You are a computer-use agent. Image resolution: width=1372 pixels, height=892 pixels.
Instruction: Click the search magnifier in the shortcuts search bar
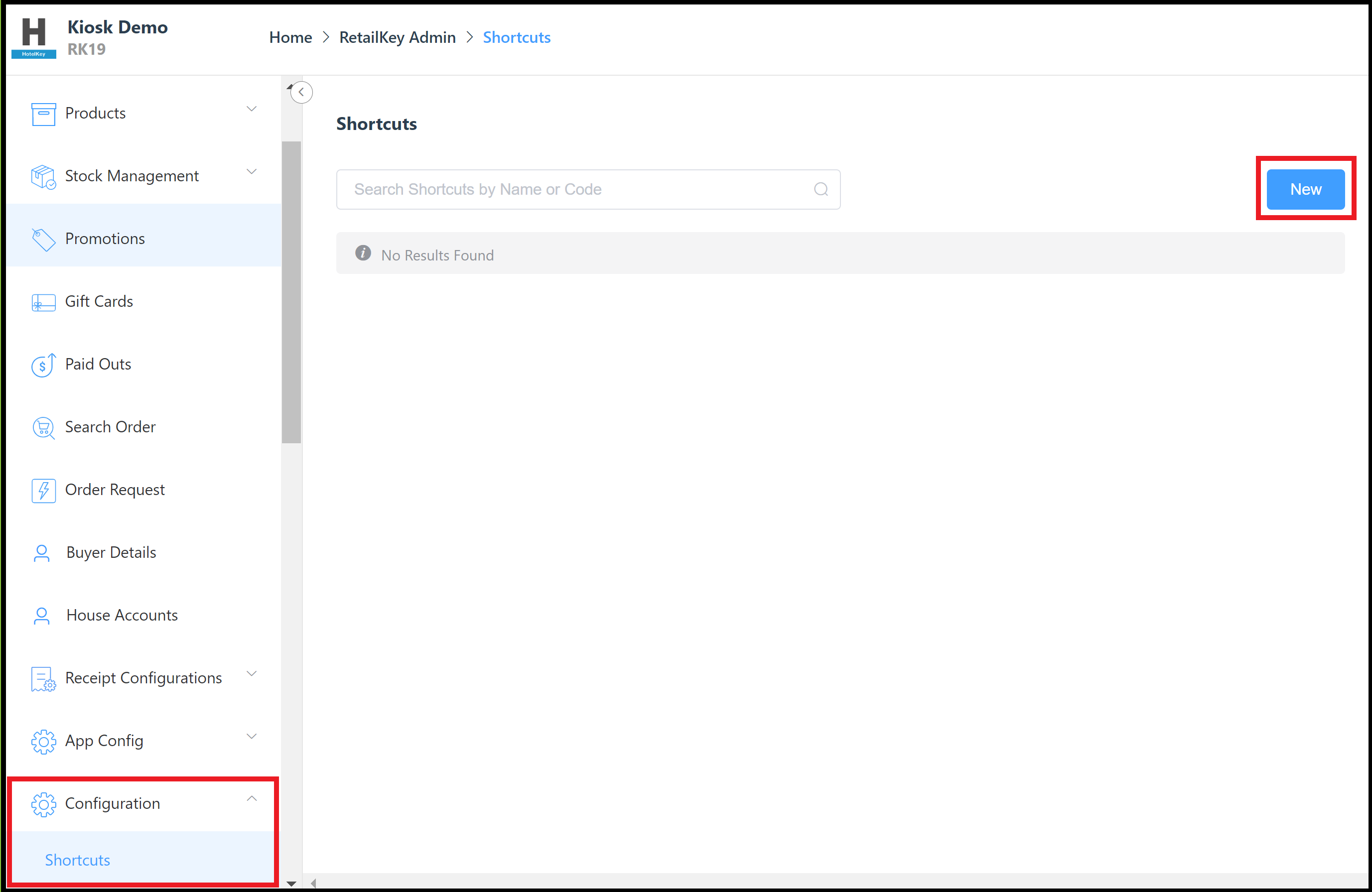click(821, 189)
